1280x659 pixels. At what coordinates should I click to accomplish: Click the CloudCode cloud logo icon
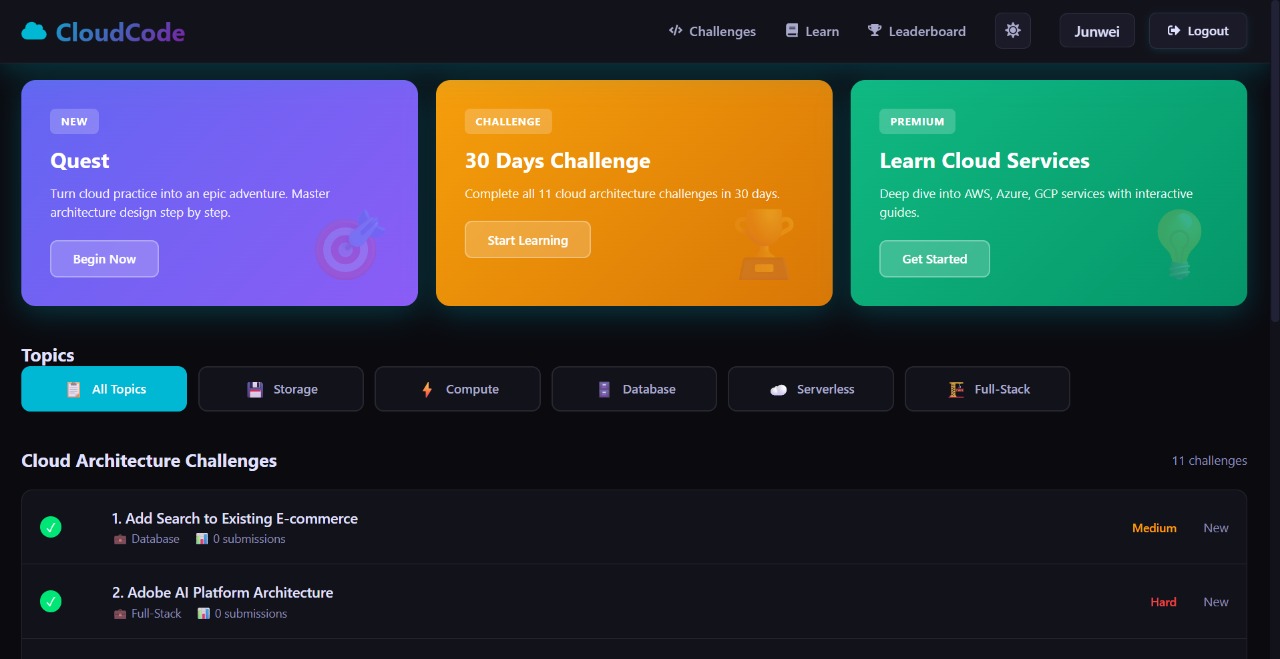click(34, 31)
